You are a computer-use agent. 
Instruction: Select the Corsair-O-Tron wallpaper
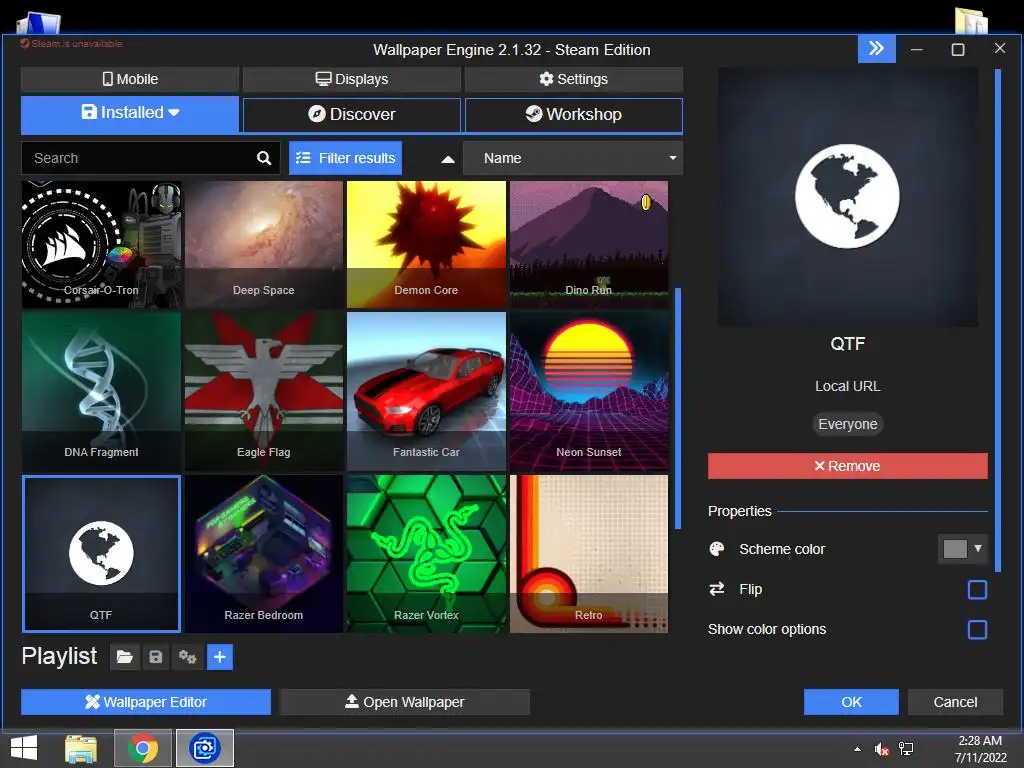click(101, 244)
